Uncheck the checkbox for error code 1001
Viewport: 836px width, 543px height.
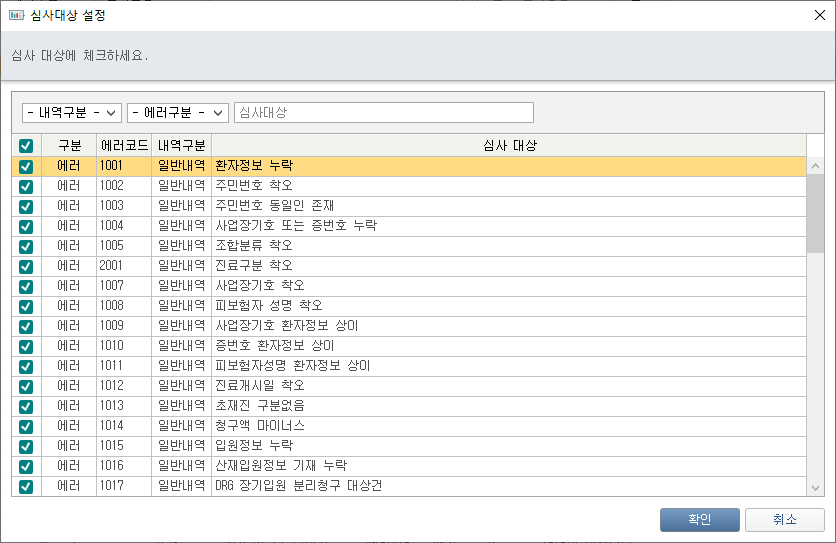(x=26, y=166)
